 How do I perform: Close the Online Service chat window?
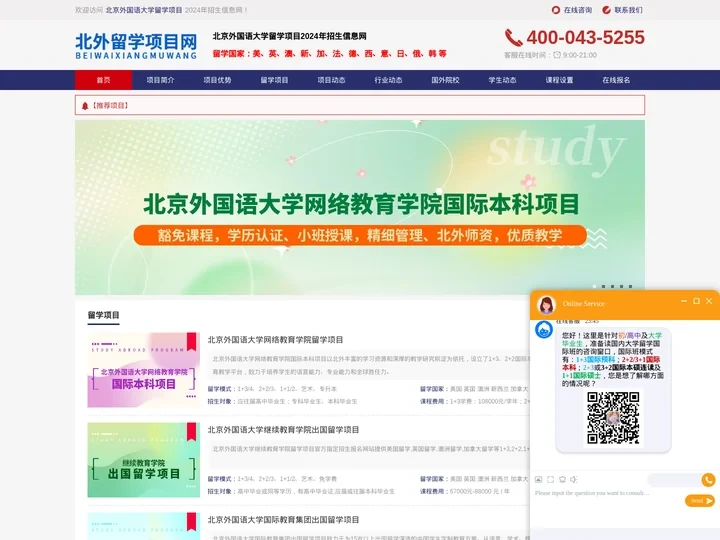point(709,301)
